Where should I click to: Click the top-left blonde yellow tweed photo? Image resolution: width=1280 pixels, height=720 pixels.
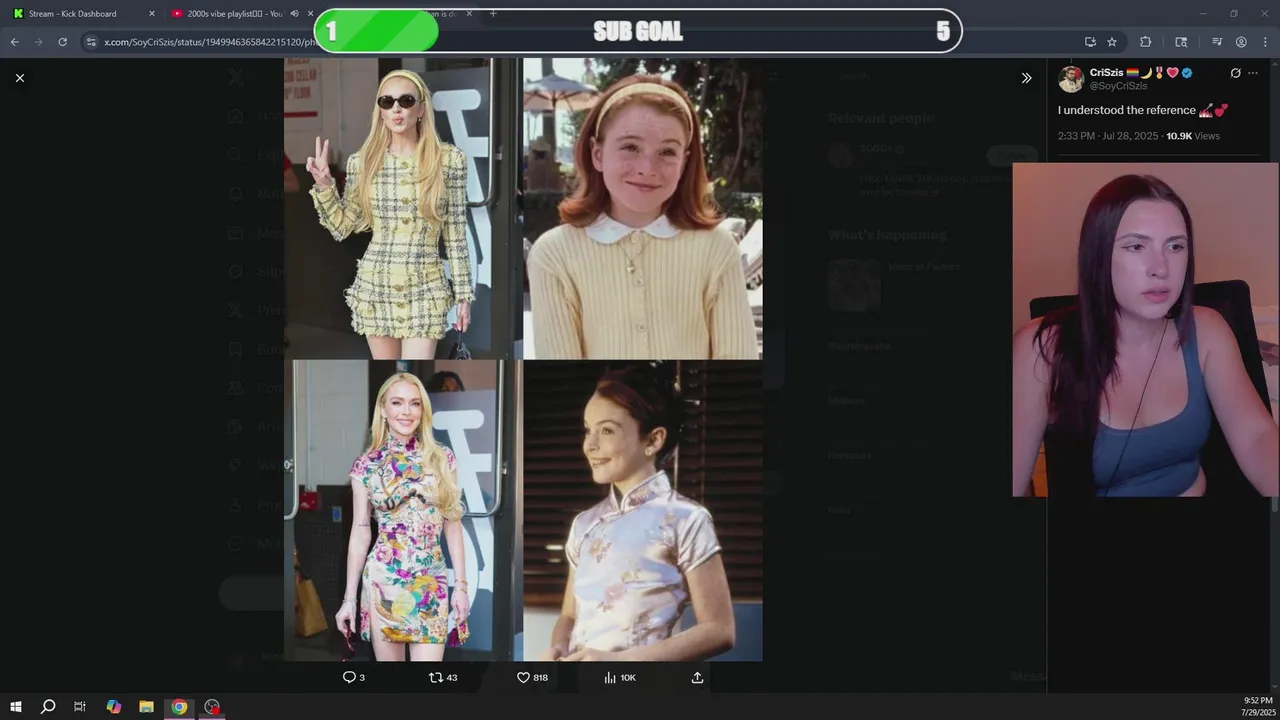pos(402,208)
